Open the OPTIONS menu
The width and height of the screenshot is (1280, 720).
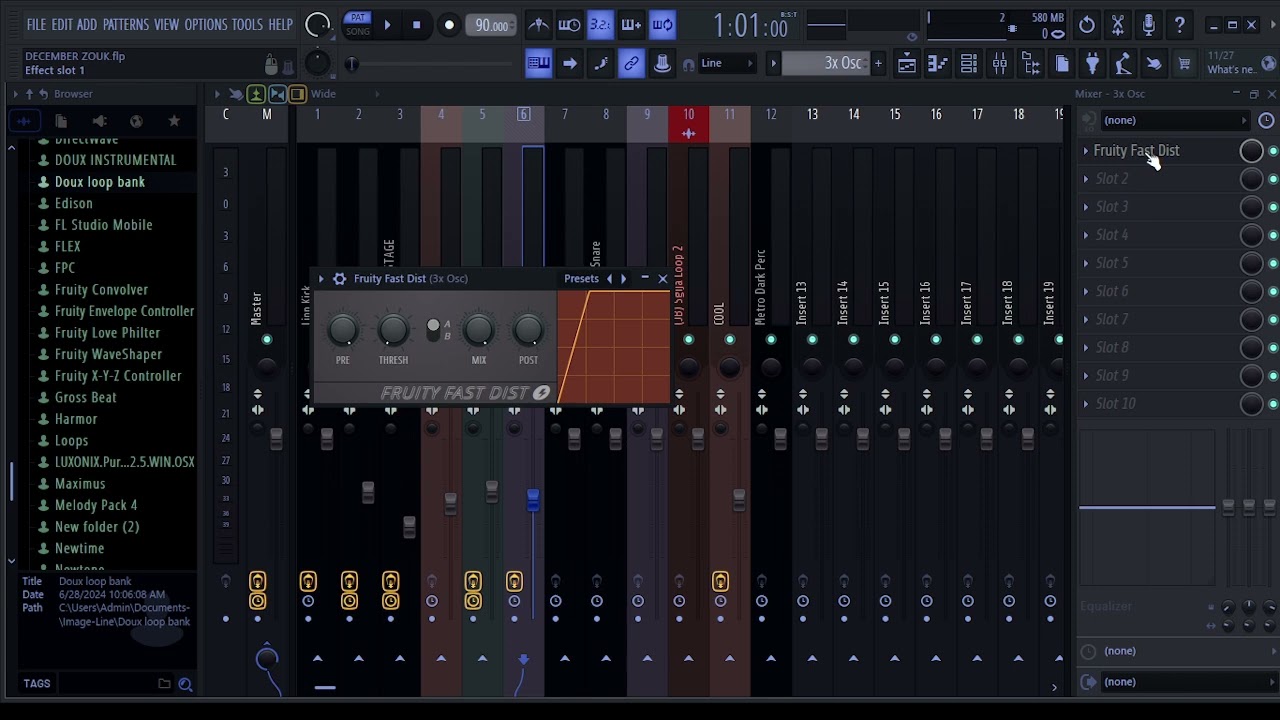[x=206, y=25]
